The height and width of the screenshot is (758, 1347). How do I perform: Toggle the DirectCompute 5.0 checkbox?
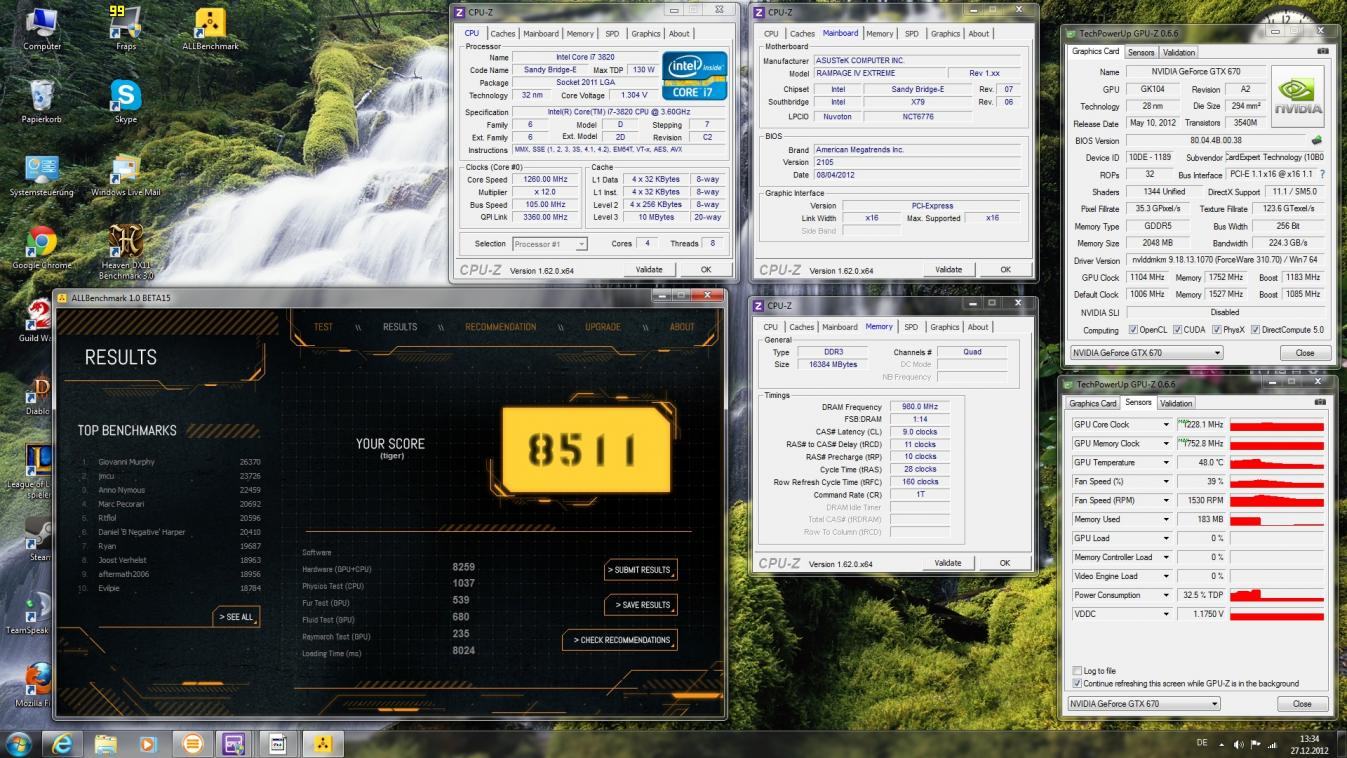[1255, 330]
